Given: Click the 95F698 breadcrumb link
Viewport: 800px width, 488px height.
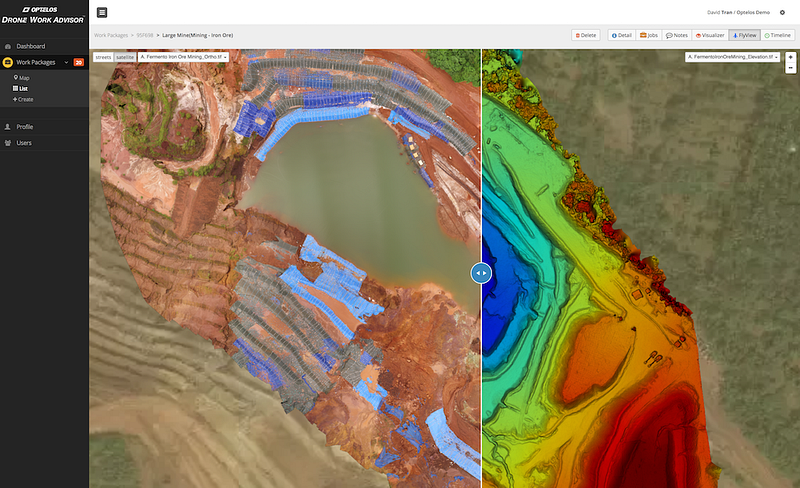Looking at the screenshot, I should pyautogui.click(x=145, y=35).
